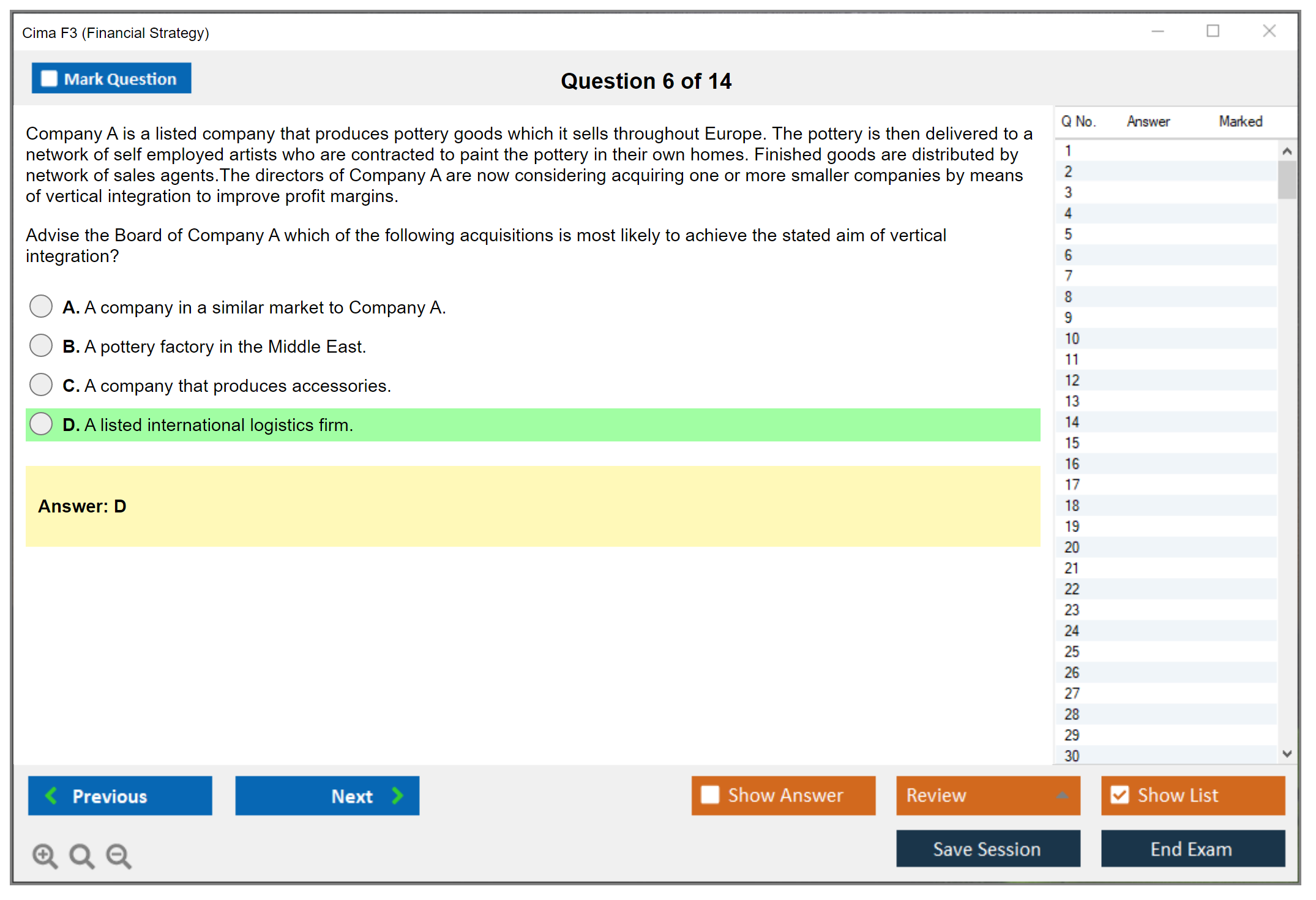Click the zoom out magnifier icon

coord(118,855)
